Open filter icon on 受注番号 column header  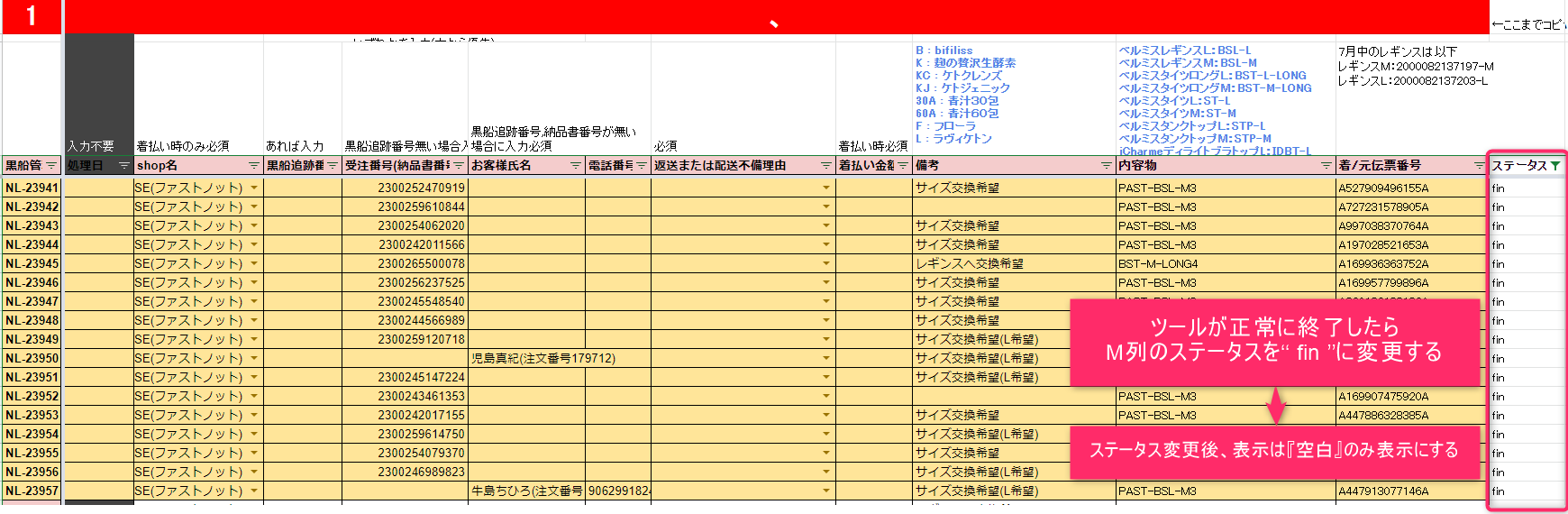[459, 165]
